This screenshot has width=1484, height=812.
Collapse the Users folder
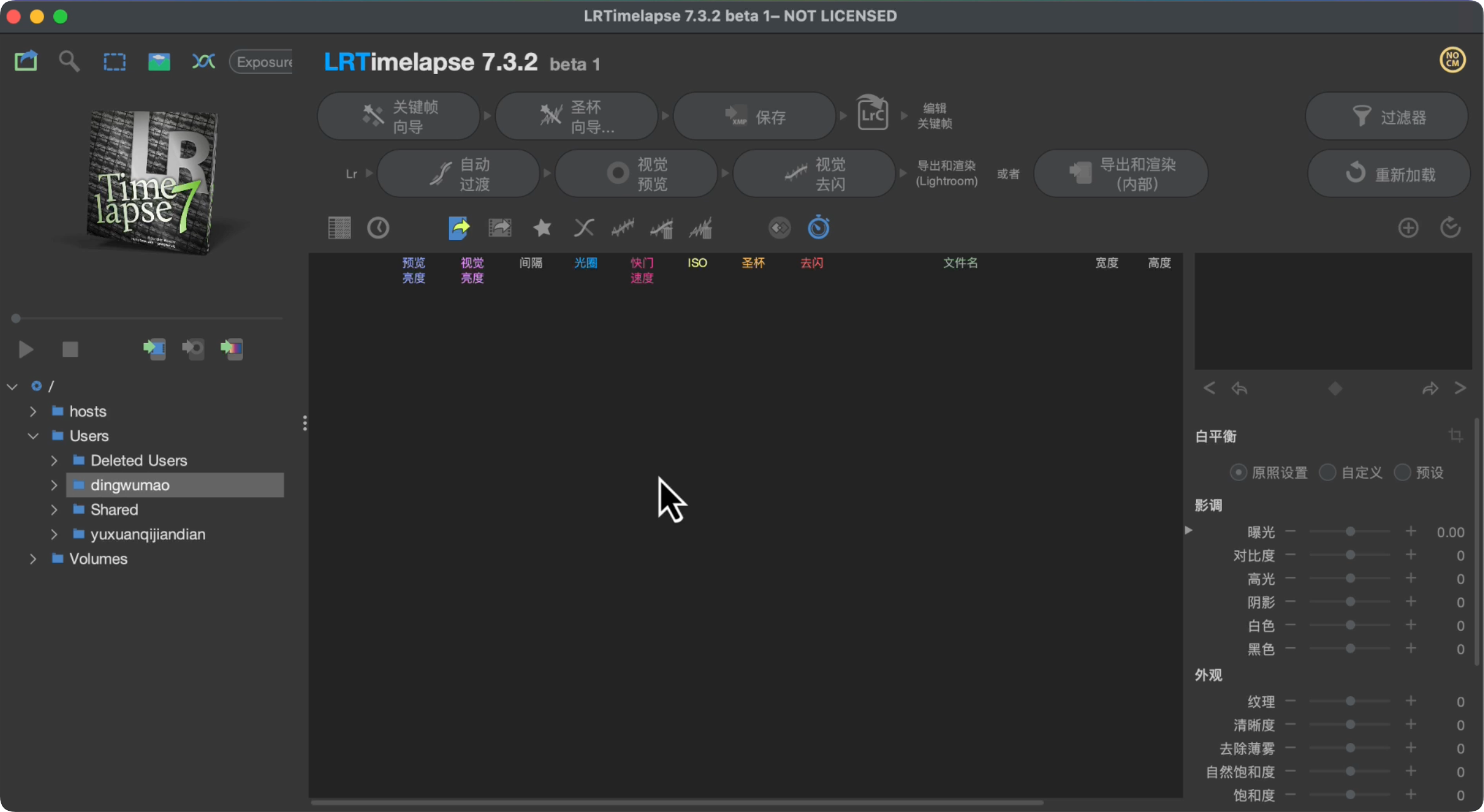33,436
